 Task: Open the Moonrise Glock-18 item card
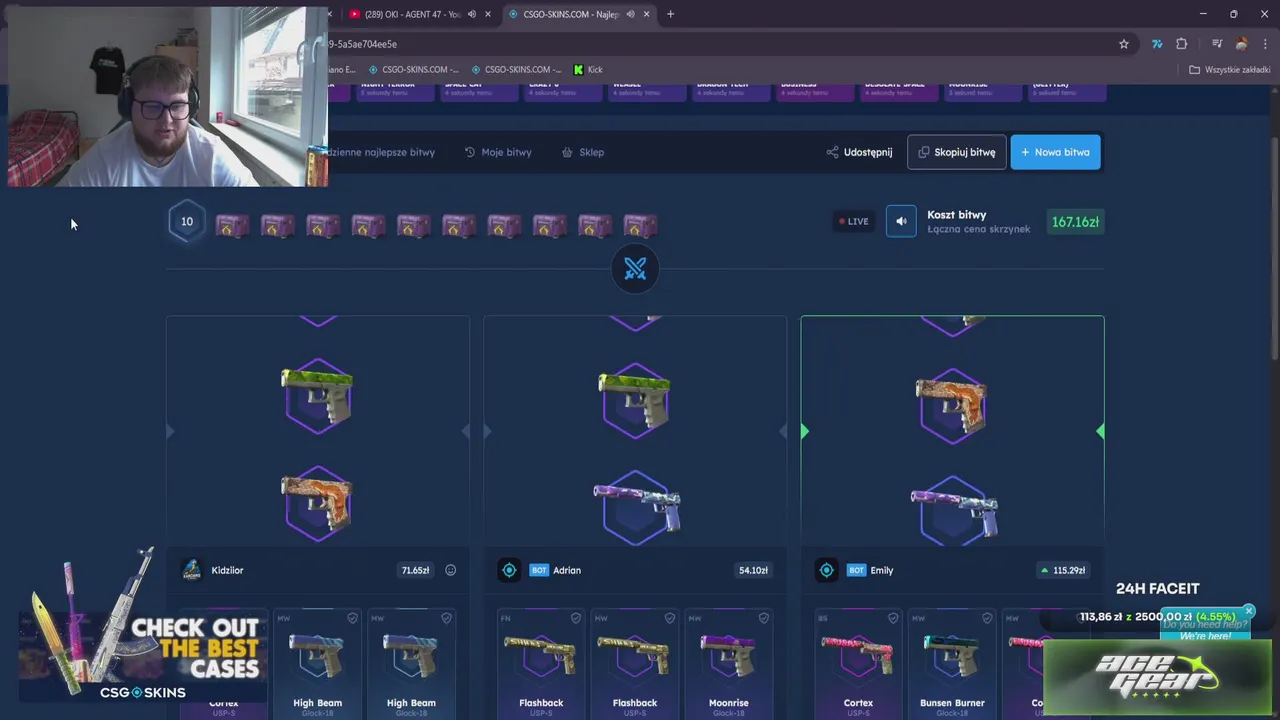(x=728, y=664)
